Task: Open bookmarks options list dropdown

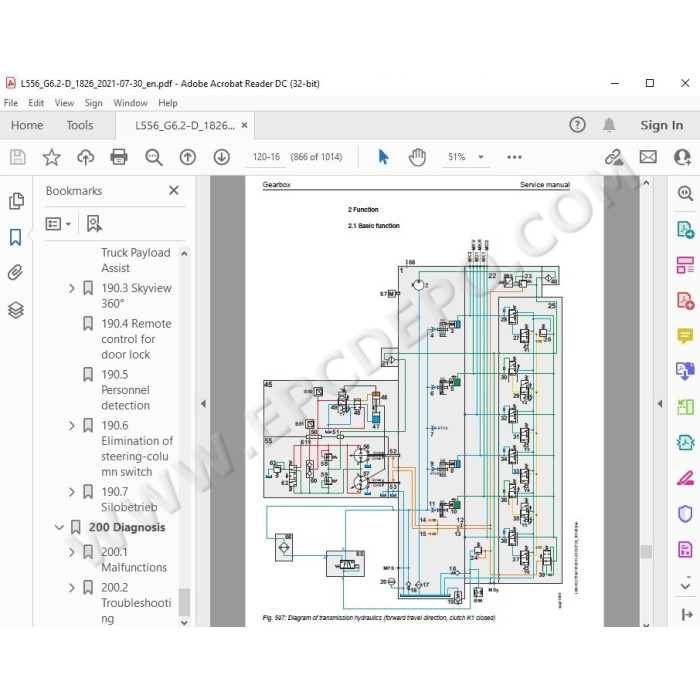Action: 58,224
